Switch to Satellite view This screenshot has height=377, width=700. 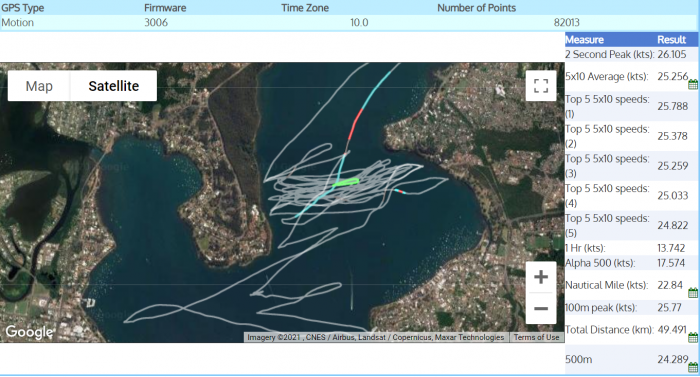[x=113, y=86]
